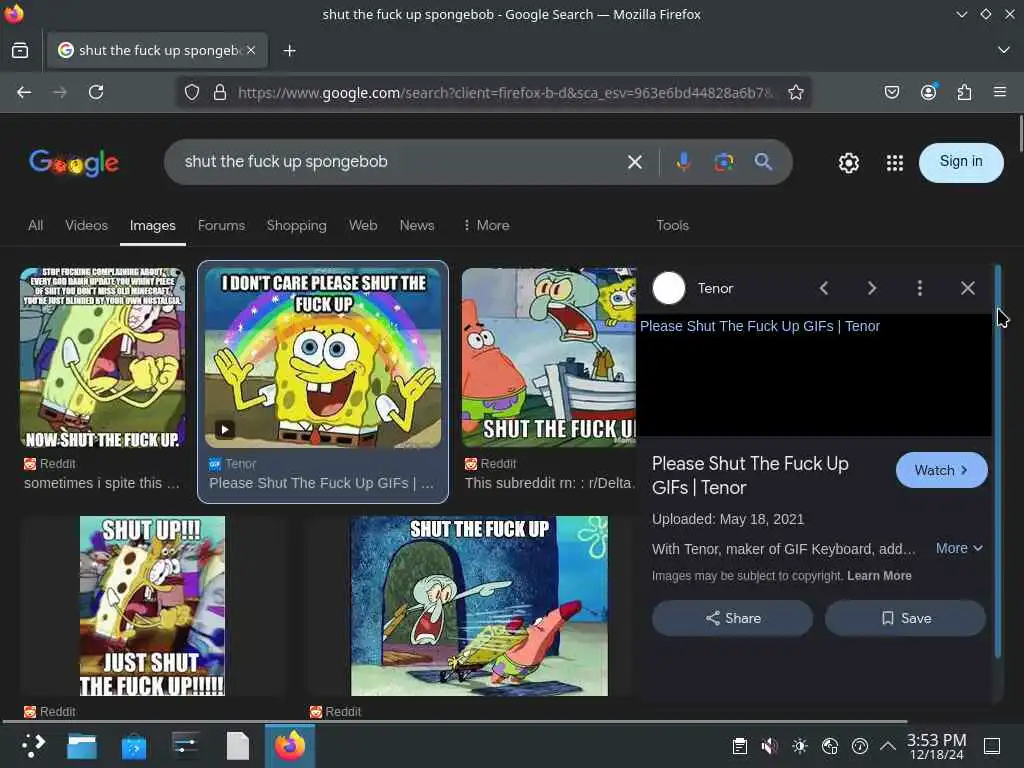
Task: Open System Settings from the taskbar
Action: click(186, 746)
